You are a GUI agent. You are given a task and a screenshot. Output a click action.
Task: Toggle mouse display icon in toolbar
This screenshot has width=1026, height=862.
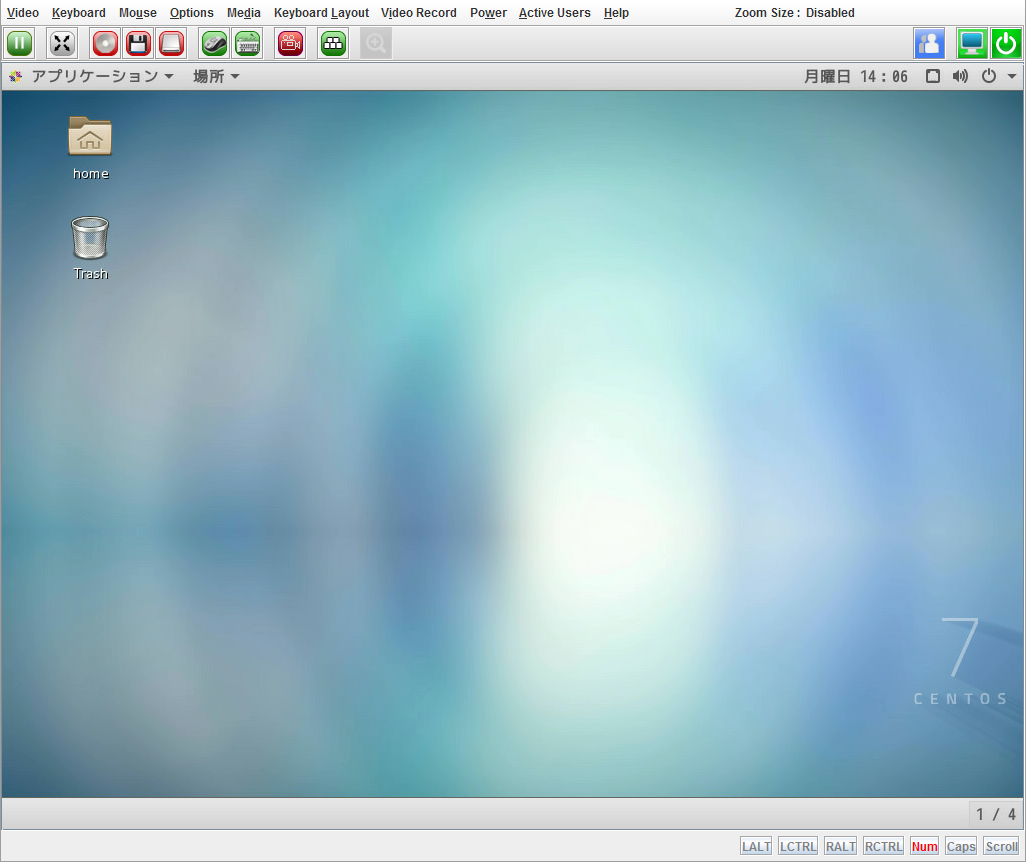(214, 44)
